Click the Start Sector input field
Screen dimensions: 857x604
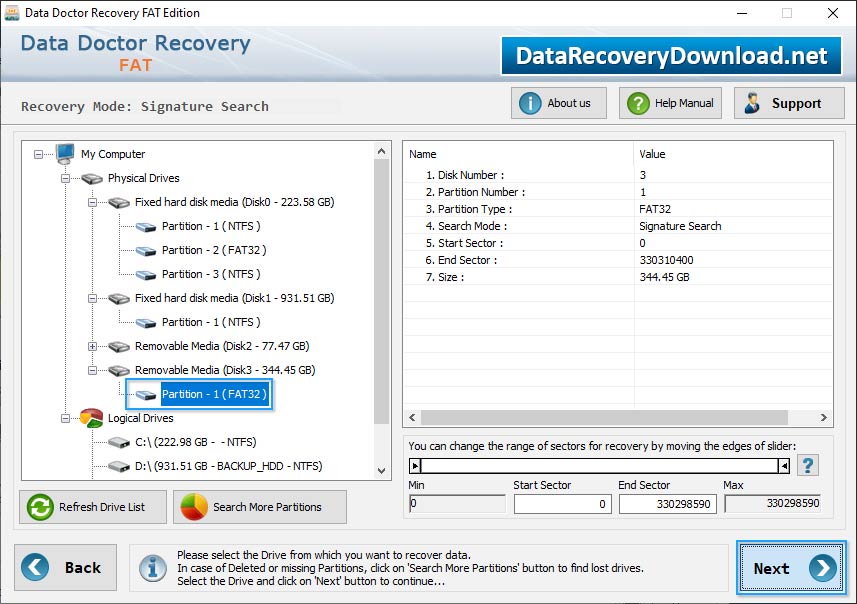point(562,504)
